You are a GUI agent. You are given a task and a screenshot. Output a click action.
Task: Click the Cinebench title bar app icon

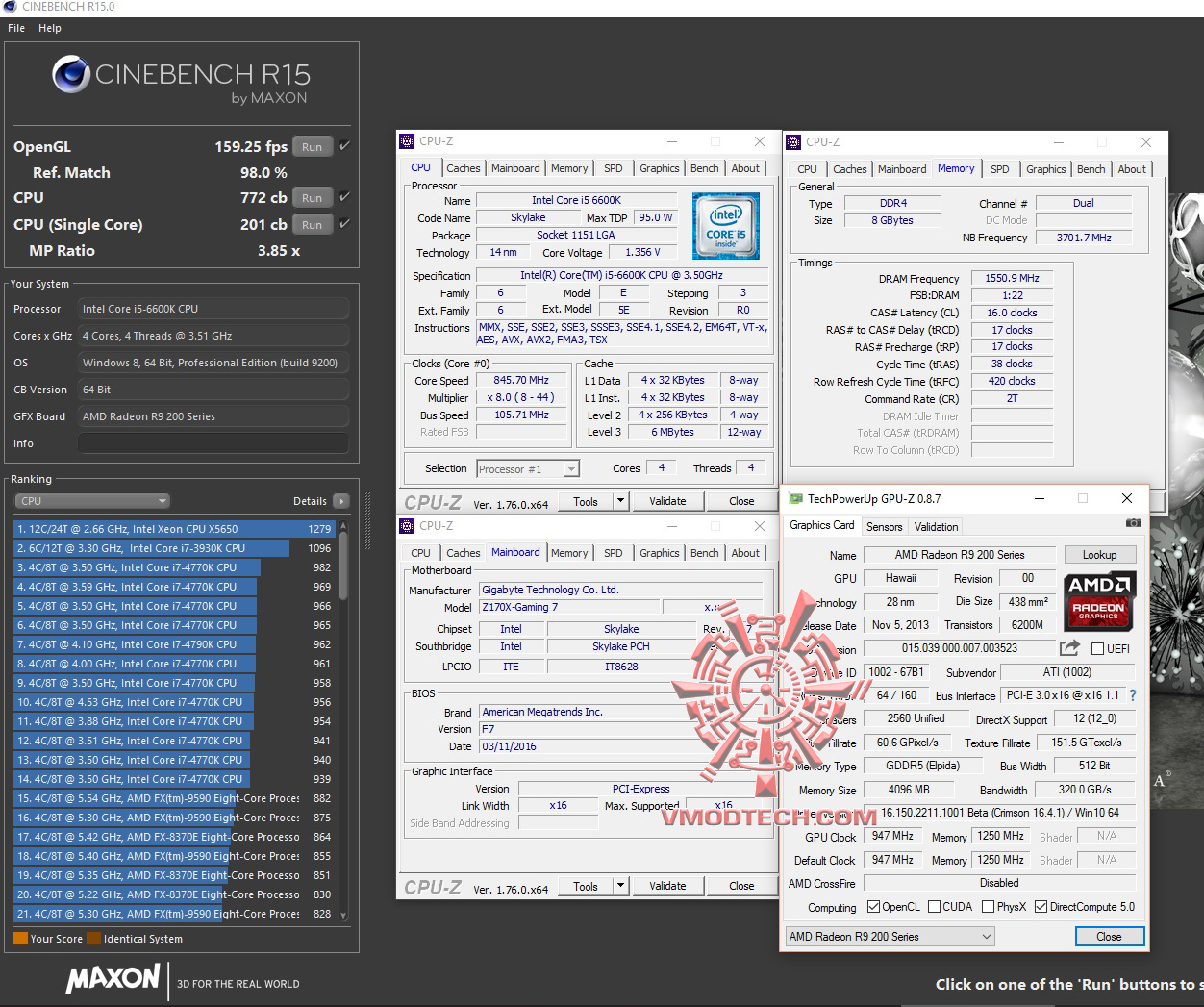[x=10, y=7]
